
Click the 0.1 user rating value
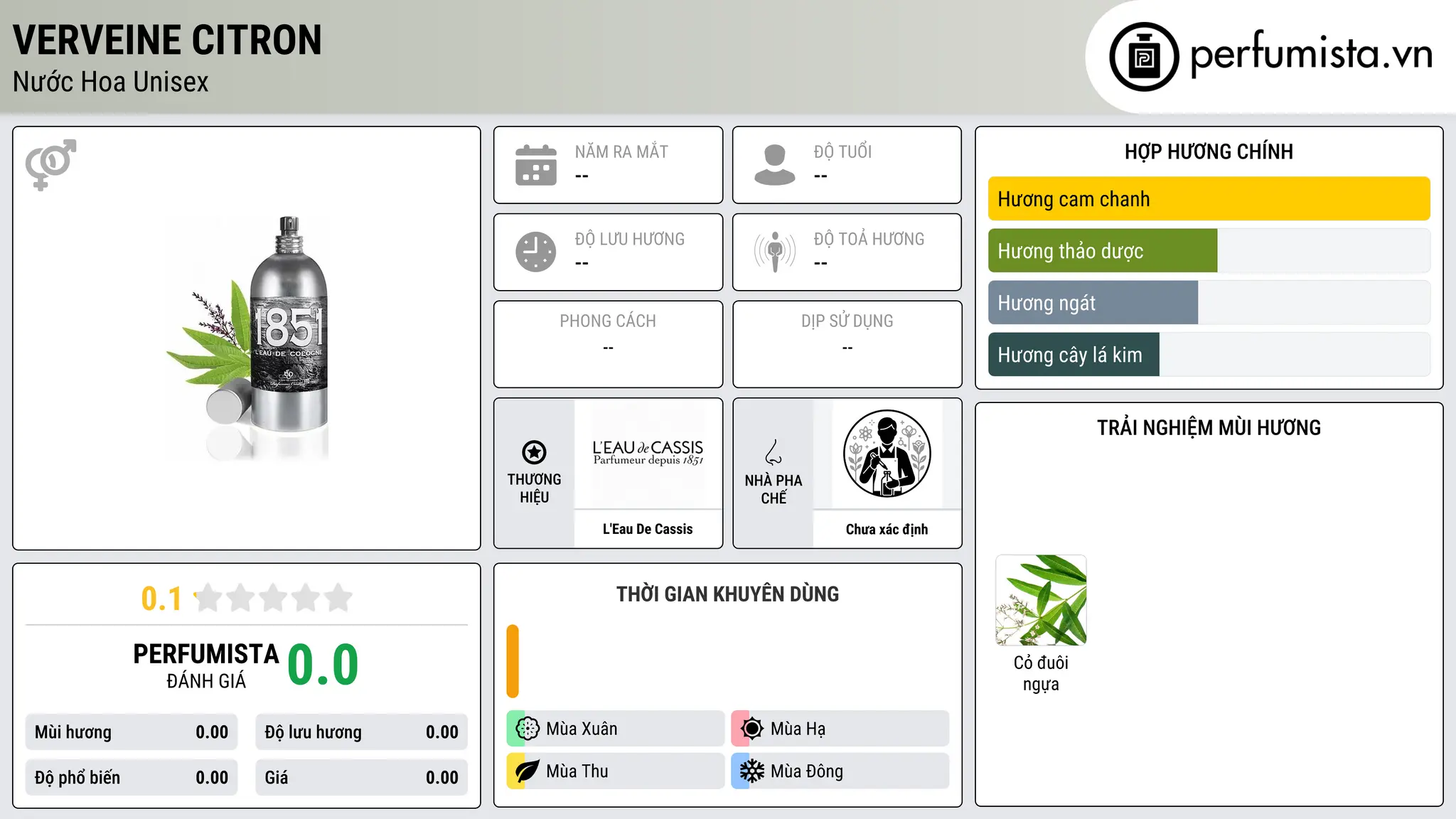click(161, 599)
